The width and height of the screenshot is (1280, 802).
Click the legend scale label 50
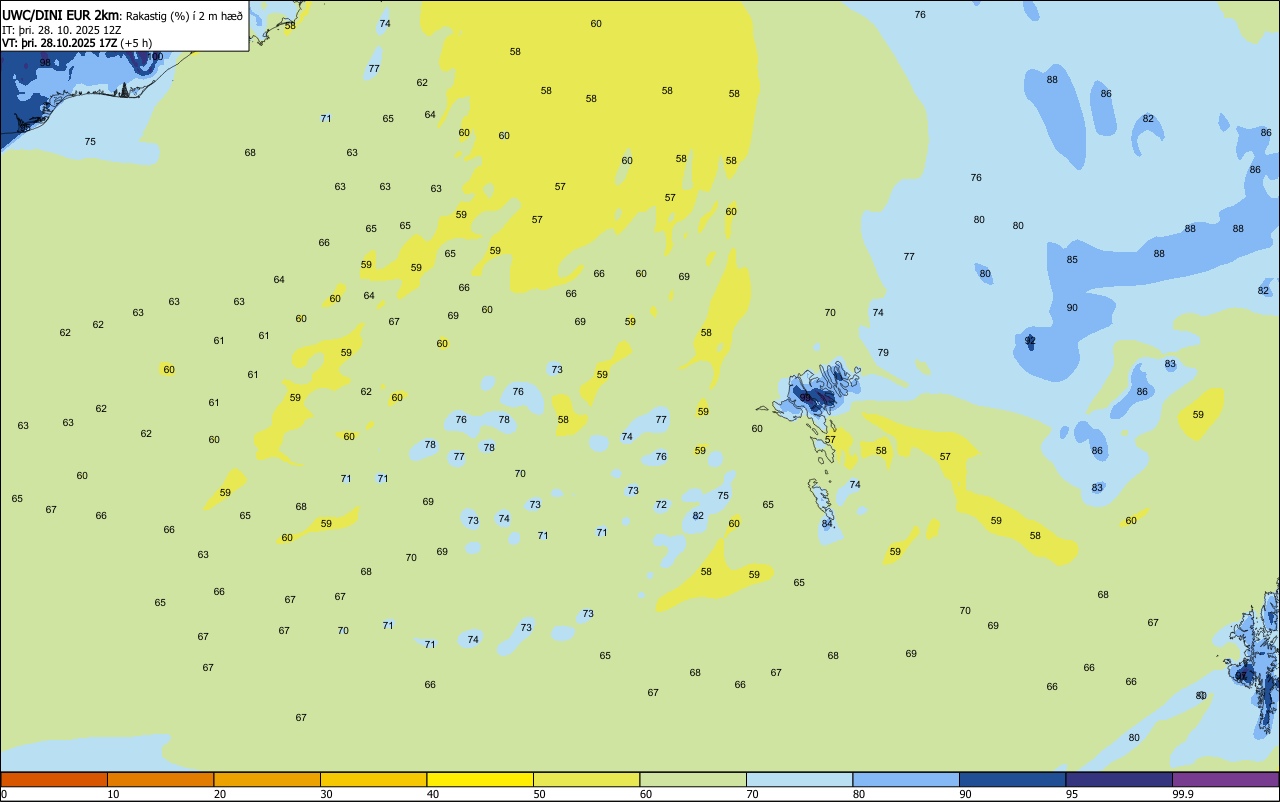coord(539,794)
